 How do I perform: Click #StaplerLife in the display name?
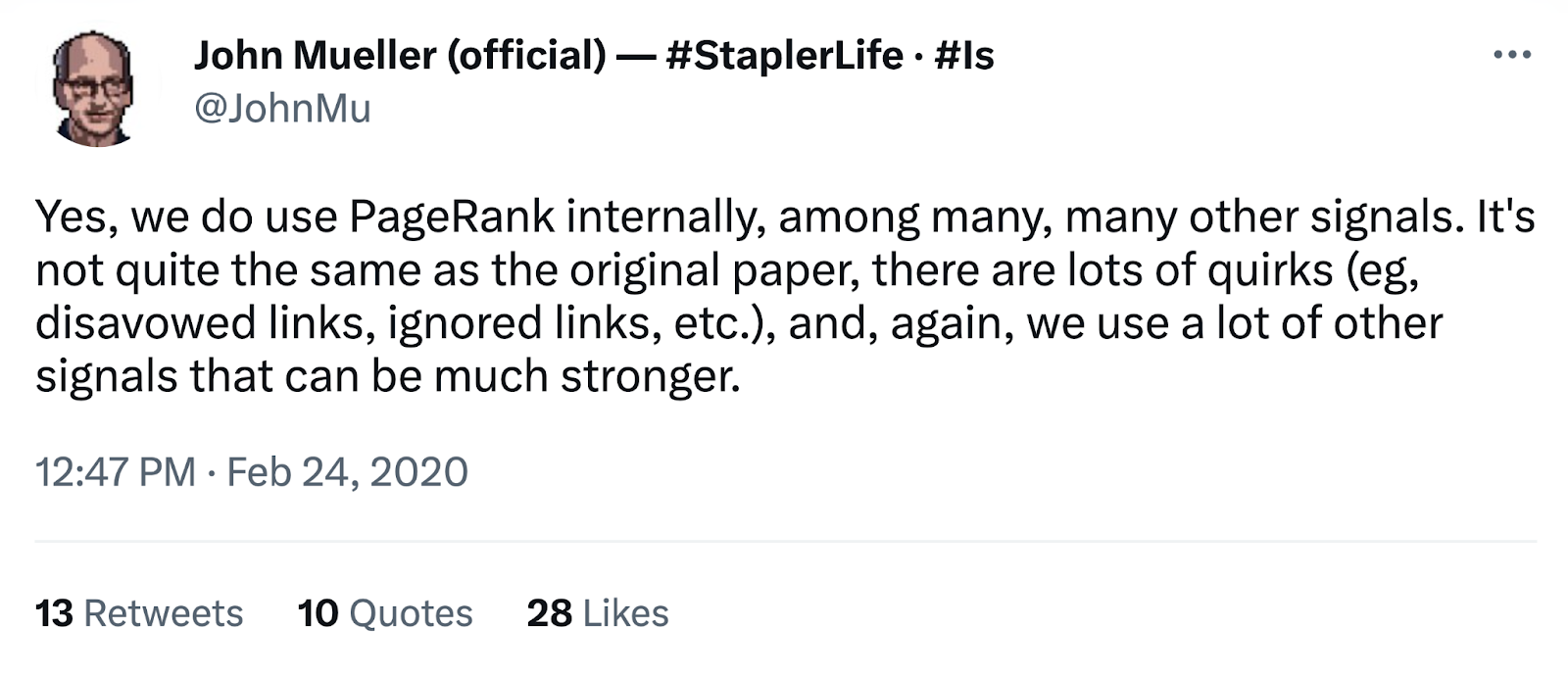pyautogui.click(x=784, y=56)
